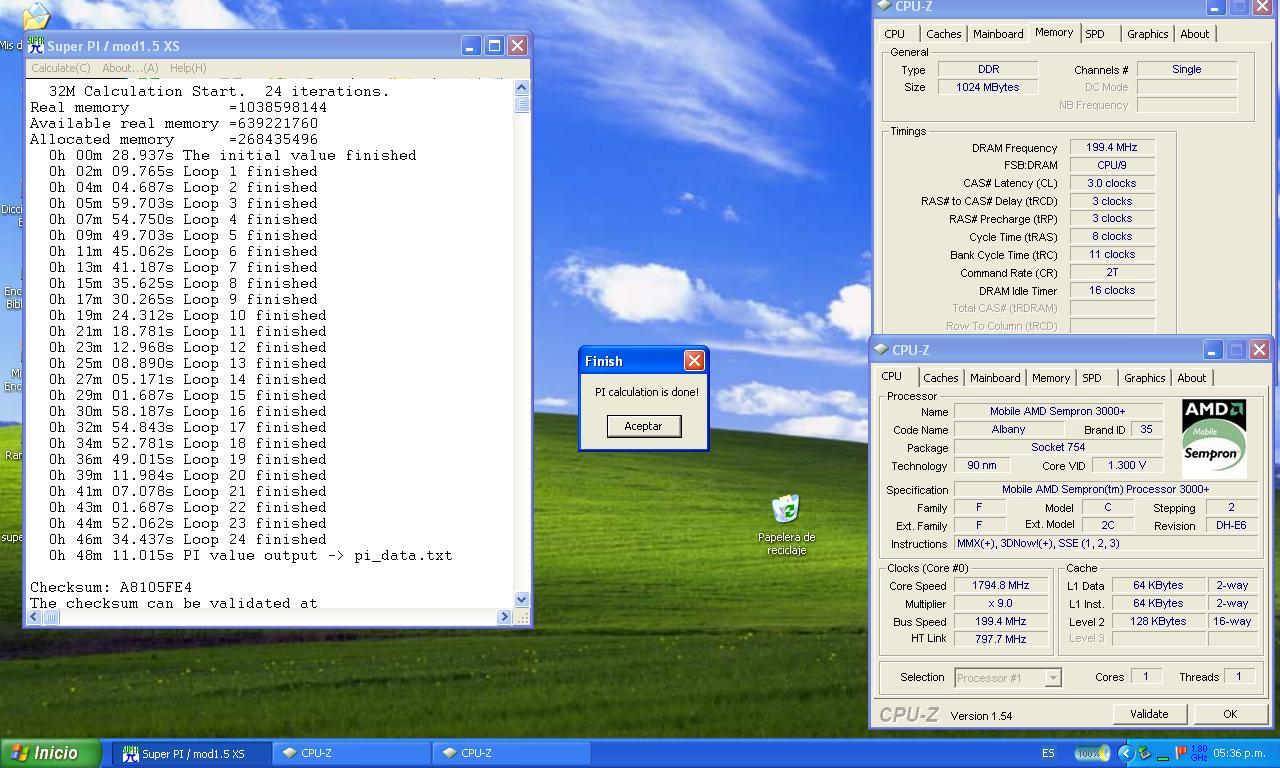
Task: Click the memory Type DDR field
Action: tap(988, 69)
